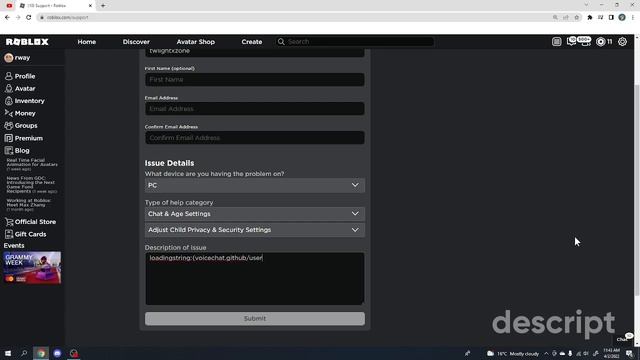Open Working at Roblox blog post

click(x=29, y=205)
